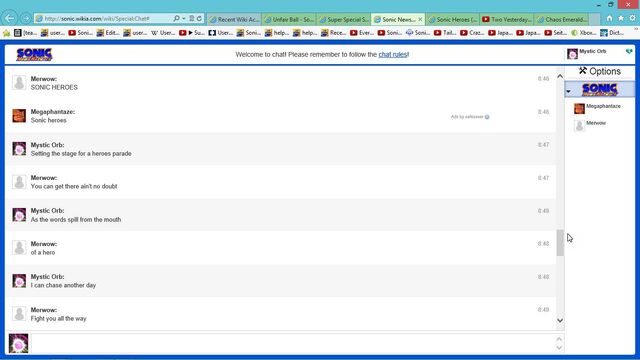Select the Sonic wiki room logo in sidebar
The width and height of the screenshot is (640, 360).
pyautogui.click(x=600, y=89)
